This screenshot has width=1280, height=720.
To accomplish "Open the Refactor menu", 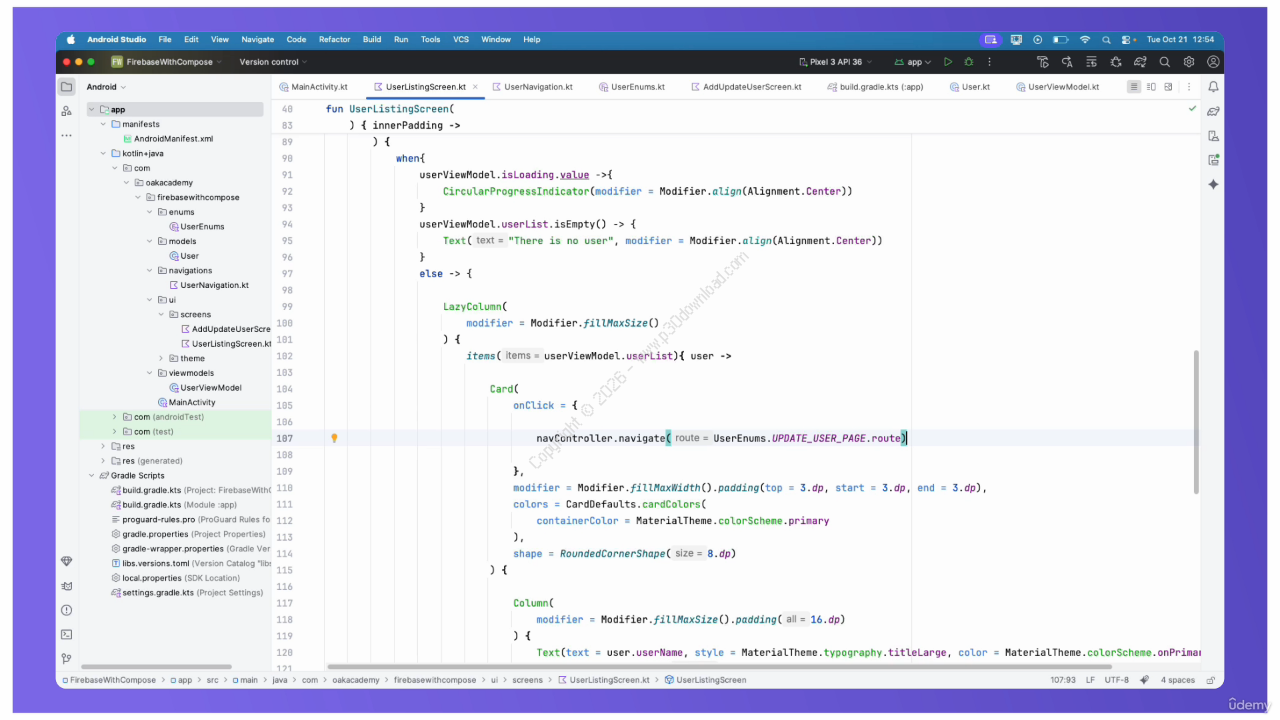I will tap(334, 39).
